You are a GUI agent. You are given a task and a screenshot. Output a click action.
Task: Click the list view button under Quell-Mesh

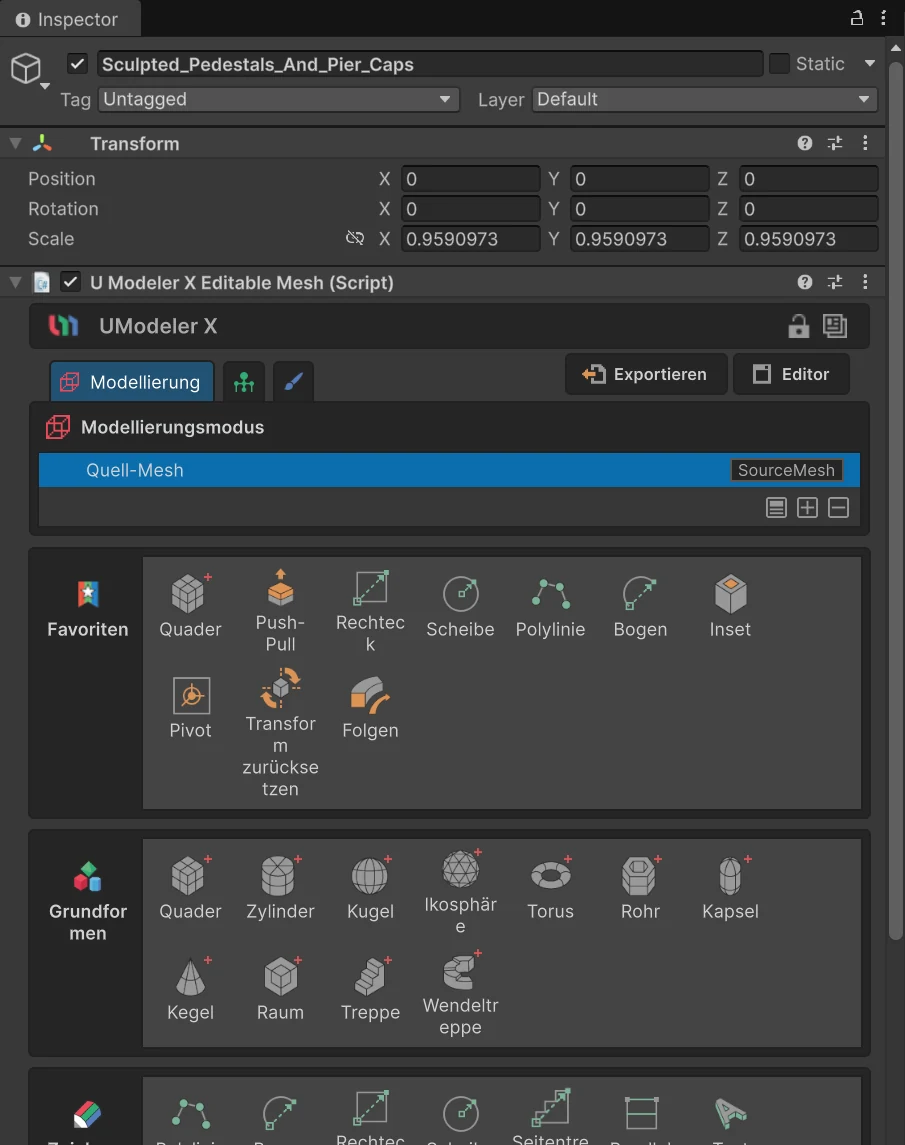point(776,508)
